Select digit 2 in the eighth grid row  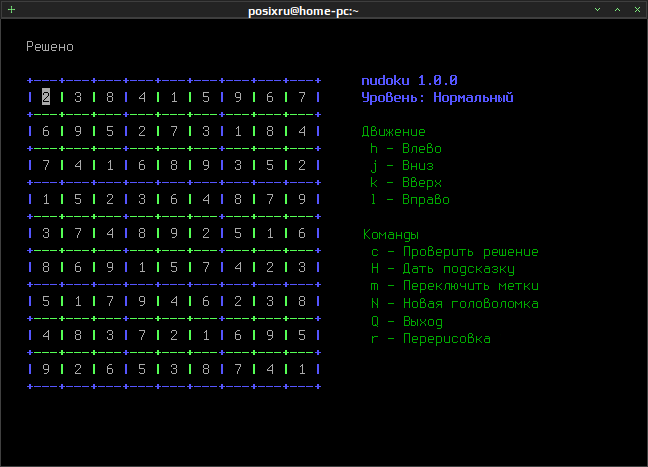point(174,335)
